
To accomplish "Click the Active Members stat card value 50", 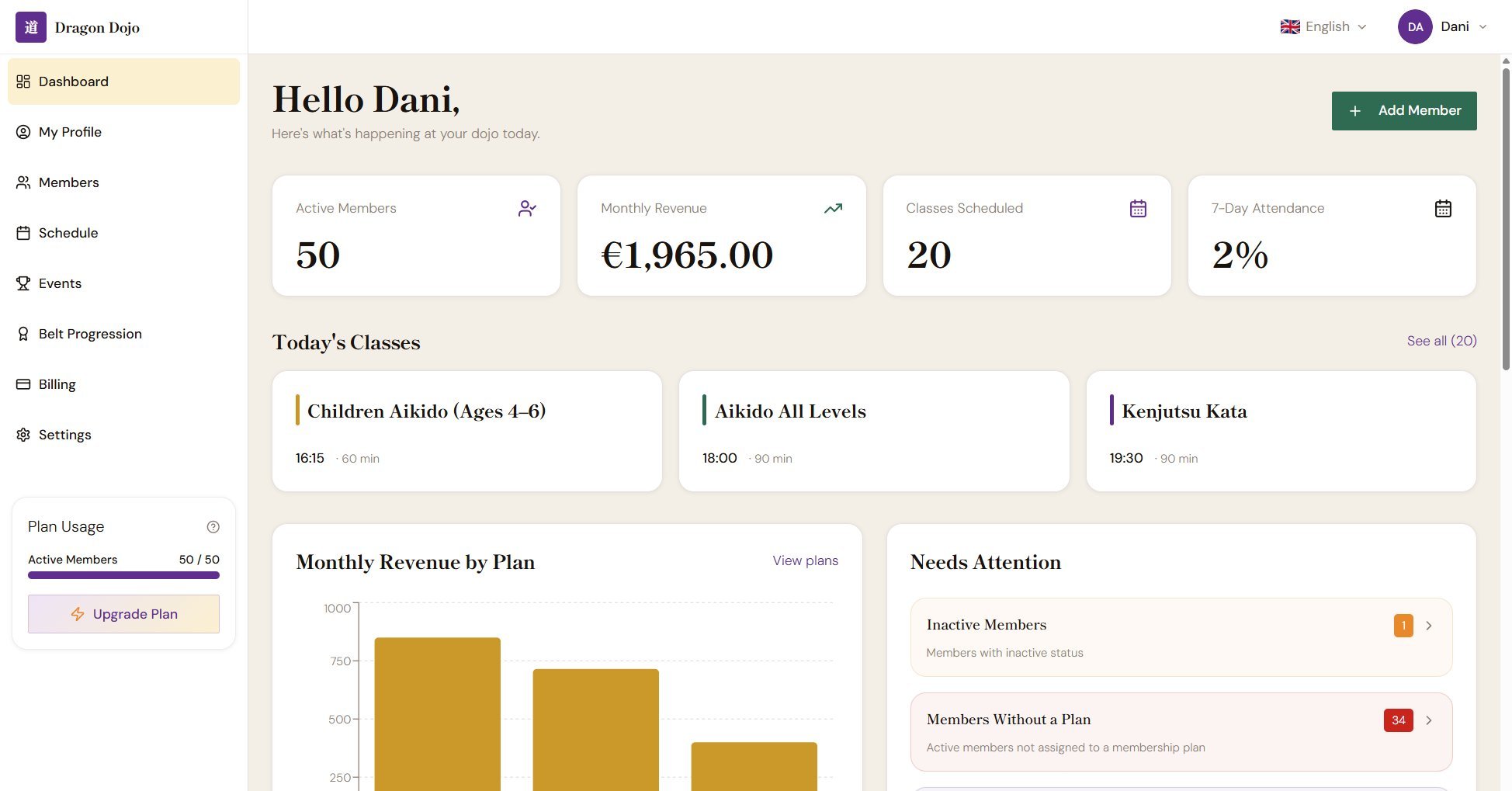I will click(318, 255).
